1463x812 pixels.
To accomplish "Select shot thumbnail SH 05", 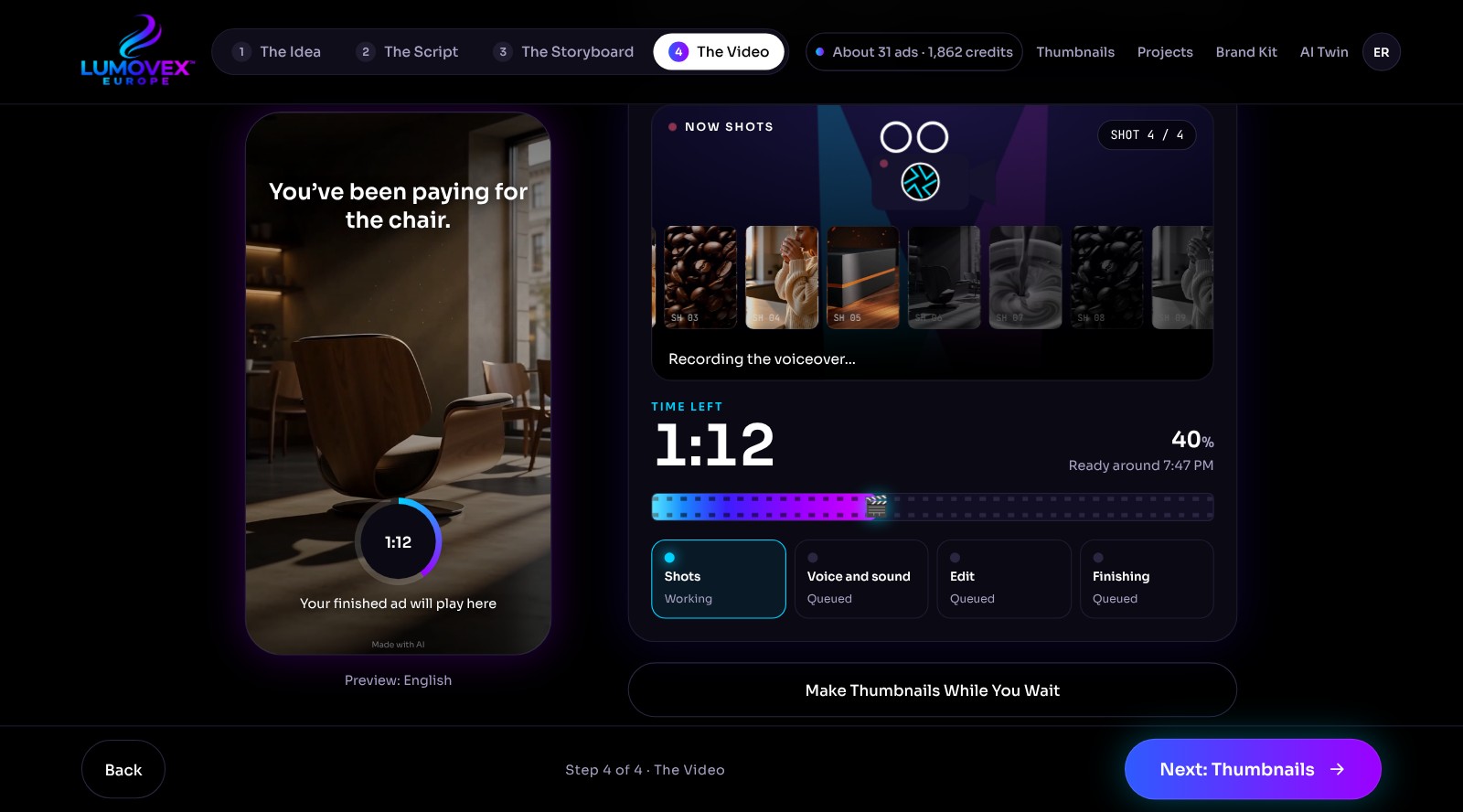I will tap(863, 277).
